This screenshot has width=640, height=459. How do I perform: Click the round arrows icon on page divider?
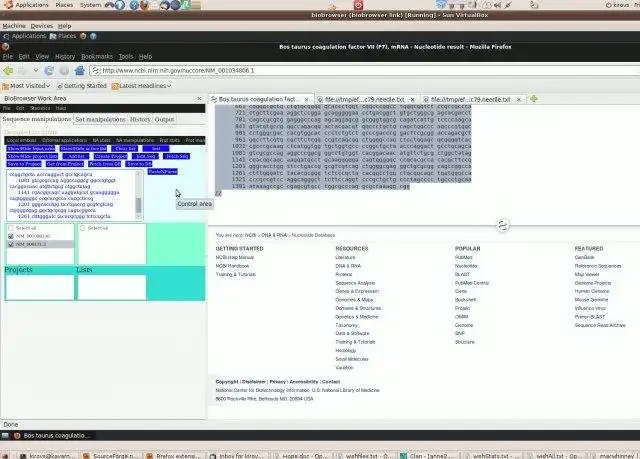click(502, 225)
